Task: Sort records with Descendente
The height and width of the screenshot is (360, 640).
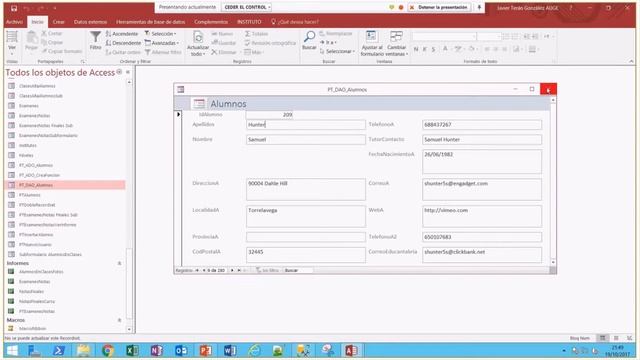Action: pyautogui.click(x=123, y=43)
